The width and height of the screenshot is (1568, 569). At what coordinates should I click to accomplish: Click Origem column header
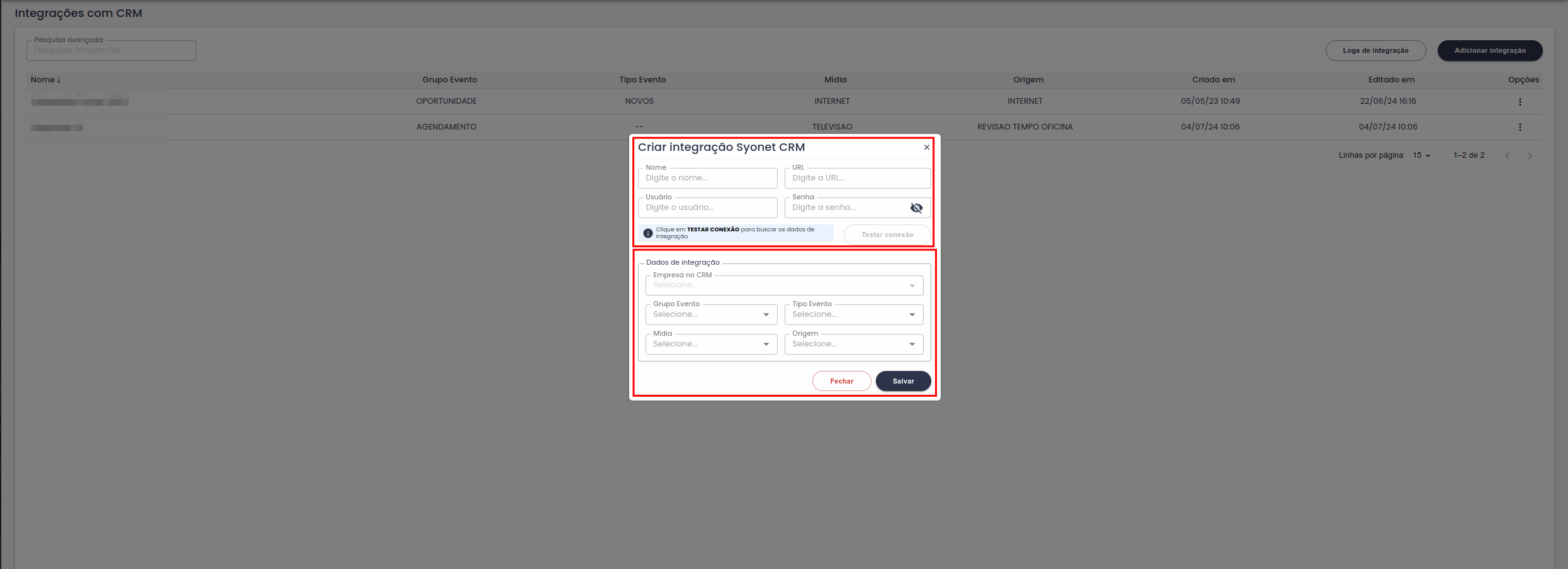tap(1028, 80)
